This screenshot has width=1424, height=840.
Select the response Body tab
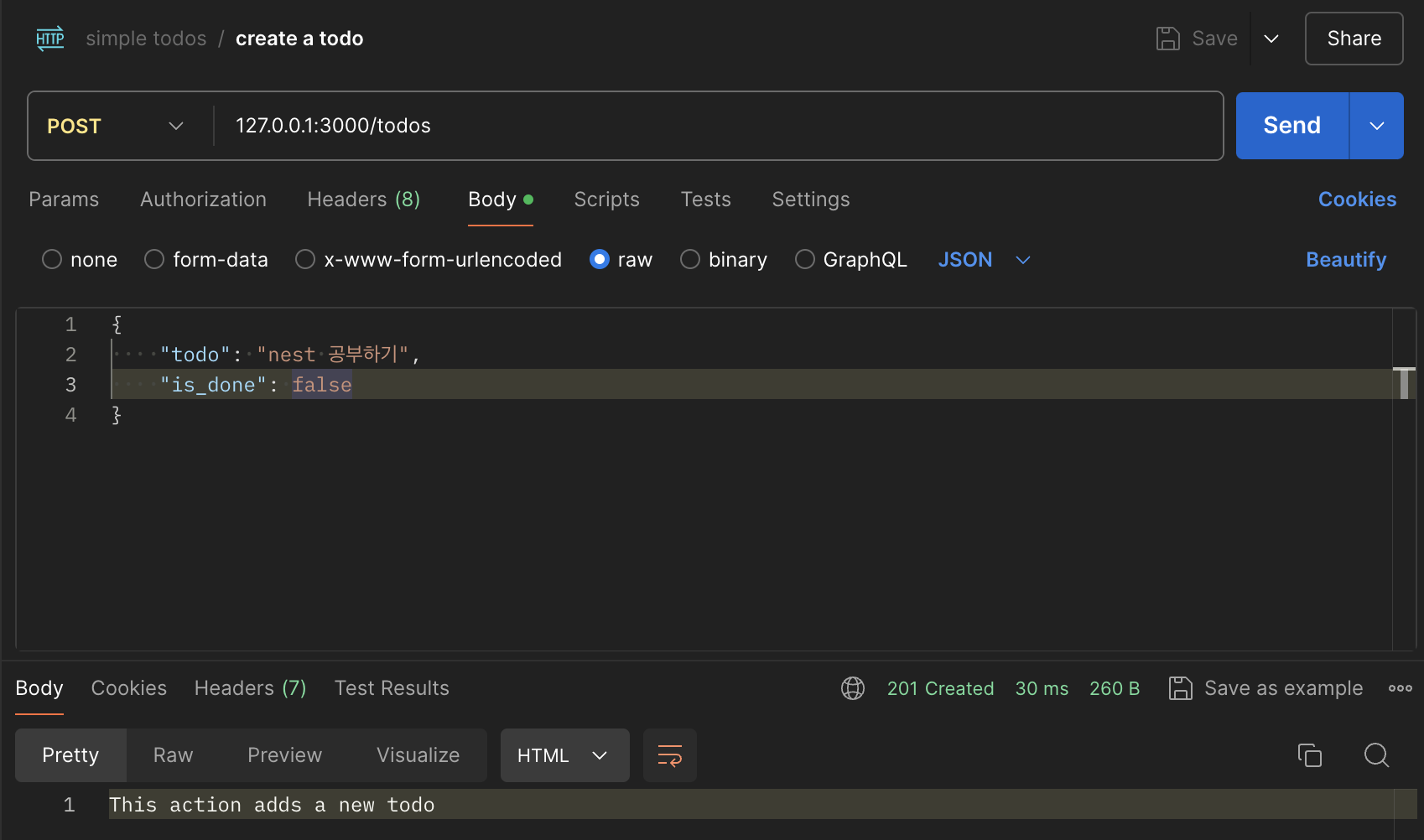39,688
